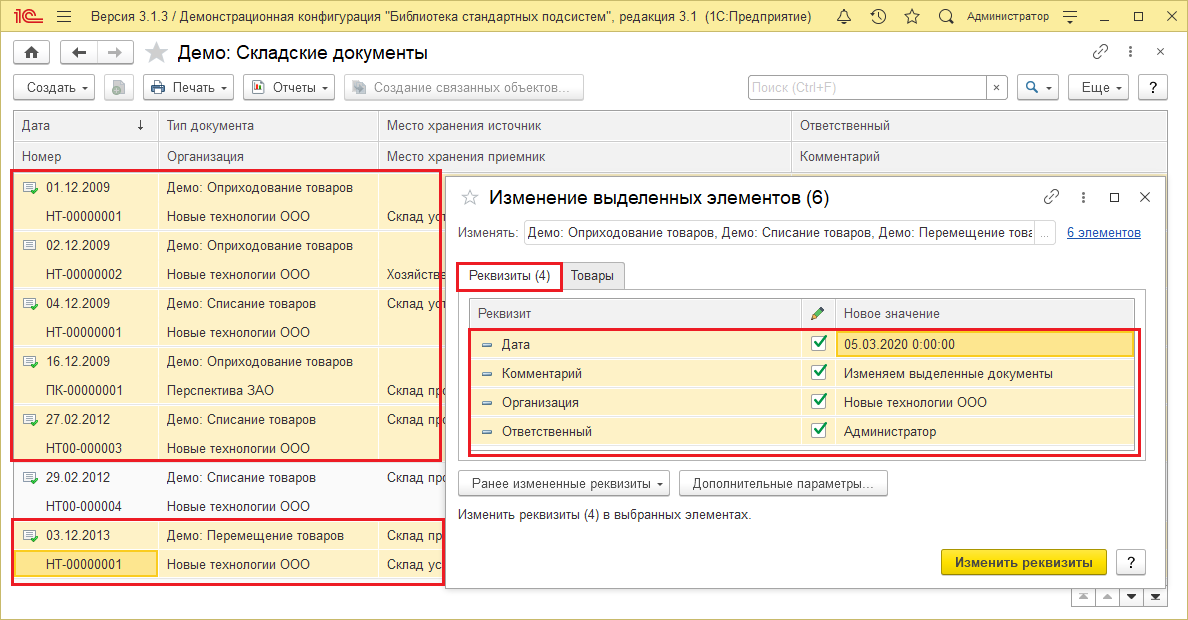Click the pencil column header icon
Viewport: 1188px width, 620px height.
tap(818, 313)
